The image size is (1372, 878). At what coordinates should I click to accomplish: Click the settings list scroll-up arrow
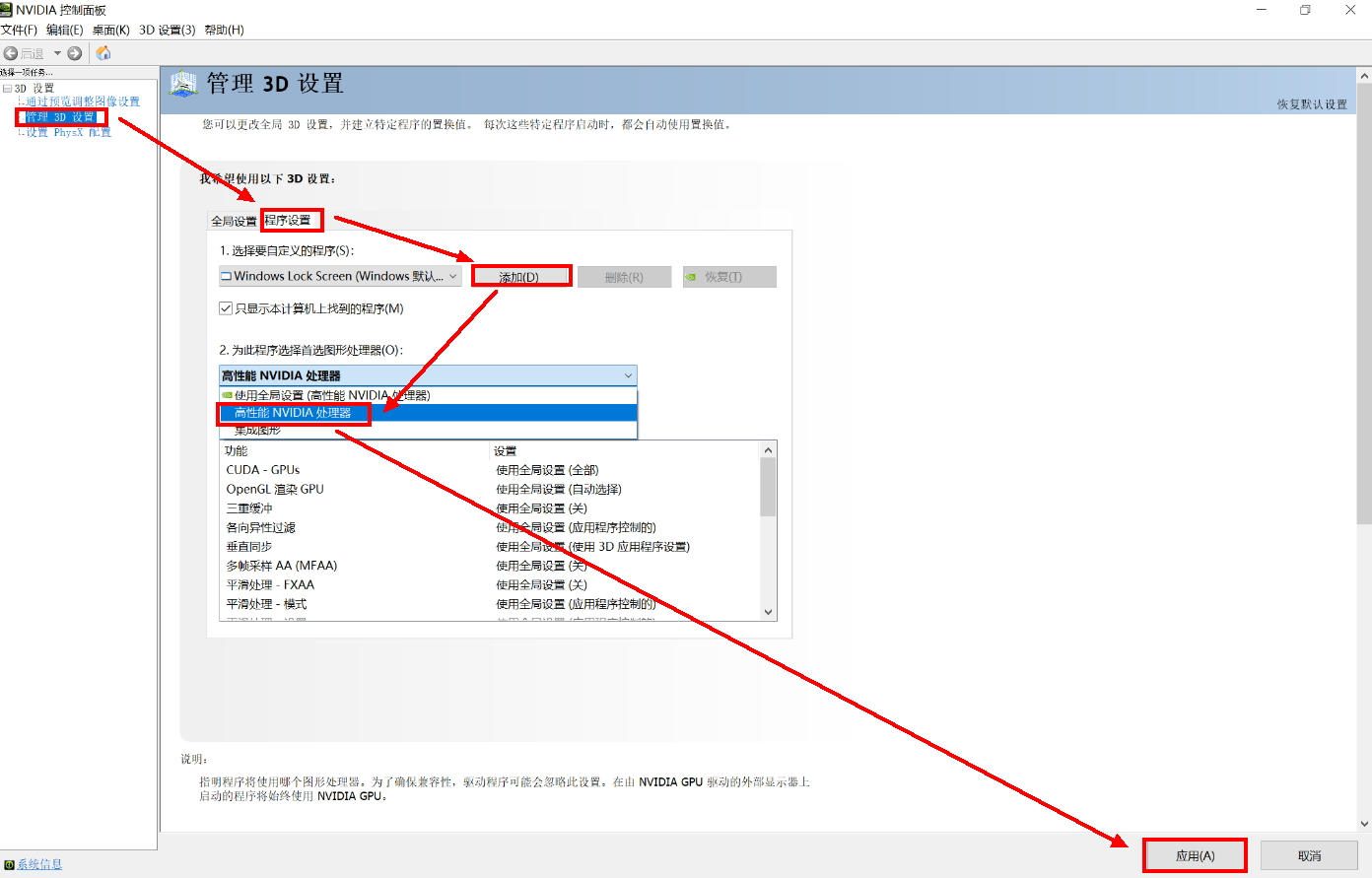769,450
